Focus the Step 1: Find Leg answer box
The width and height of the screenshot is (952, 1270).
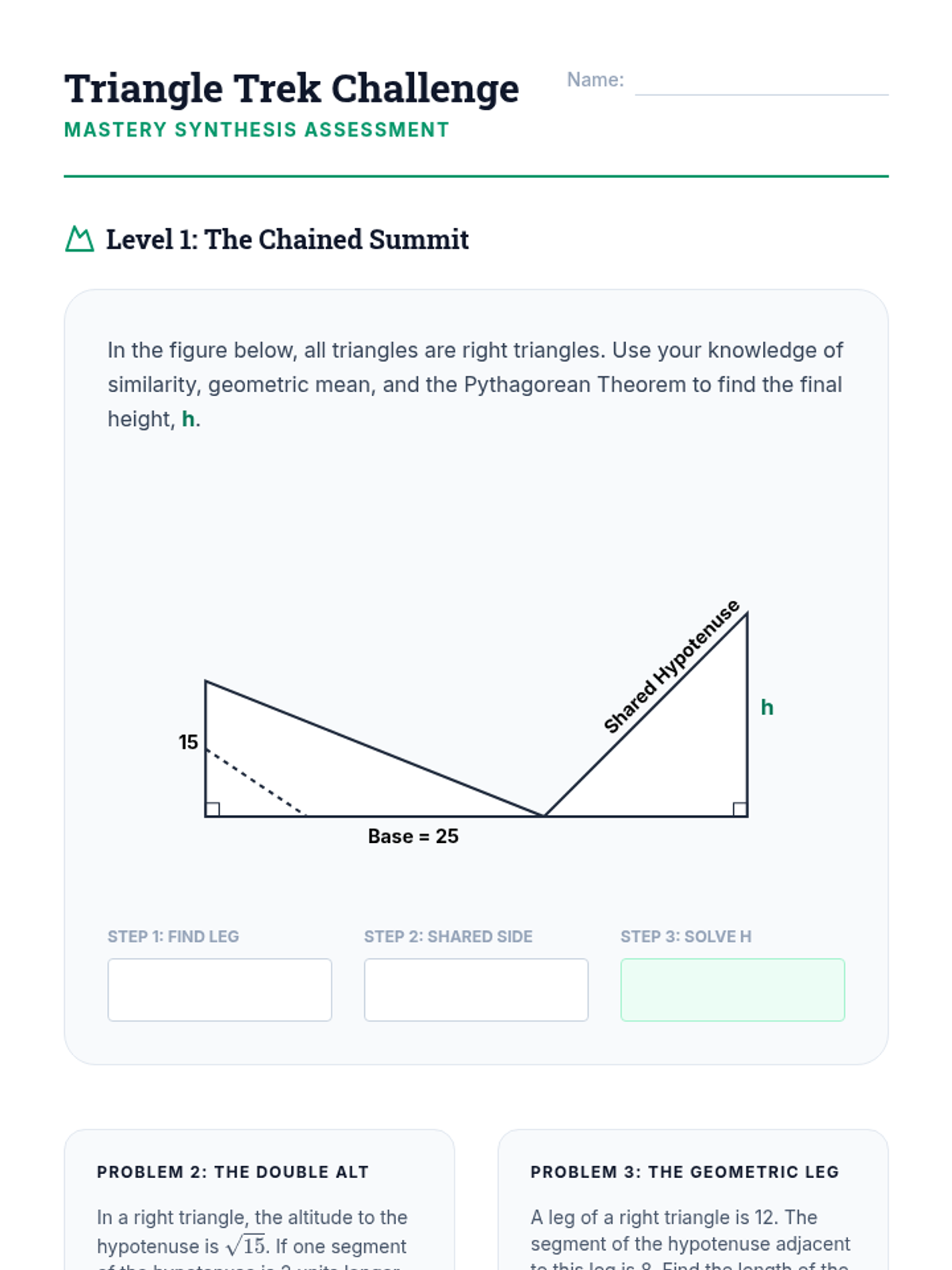tap(220, 990)
